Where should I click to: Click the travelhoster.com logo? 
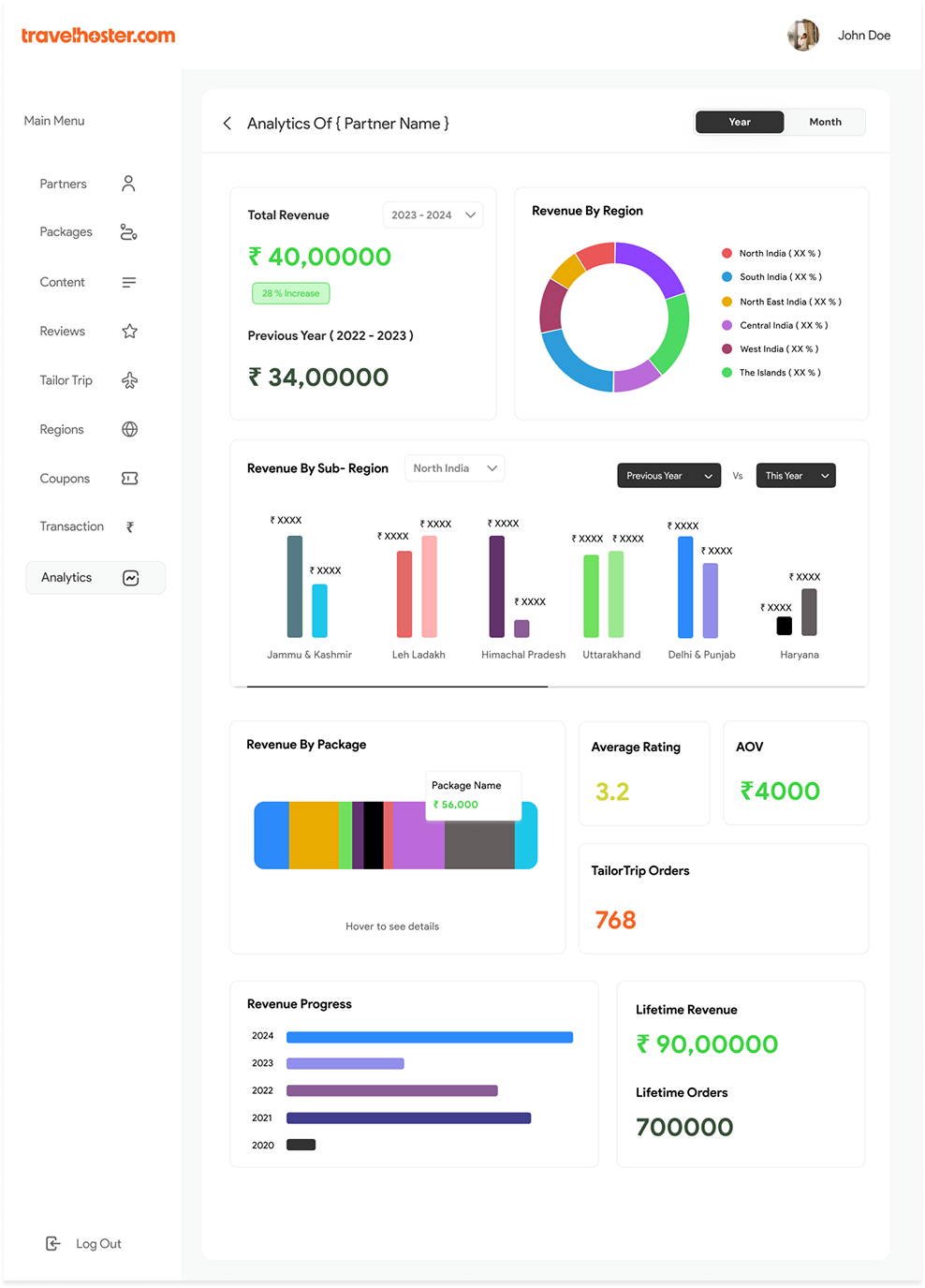point(98,36)
